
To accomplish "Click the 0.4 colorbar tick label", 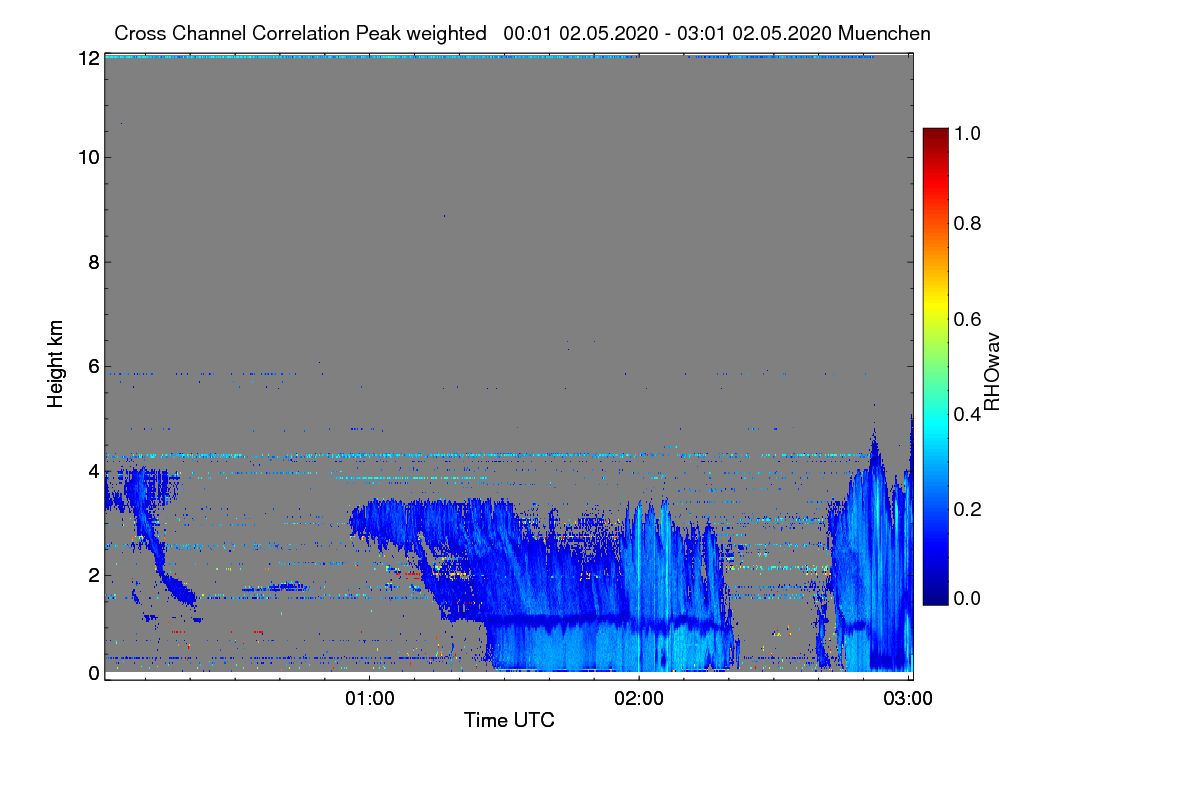I will tap(967, 412).
